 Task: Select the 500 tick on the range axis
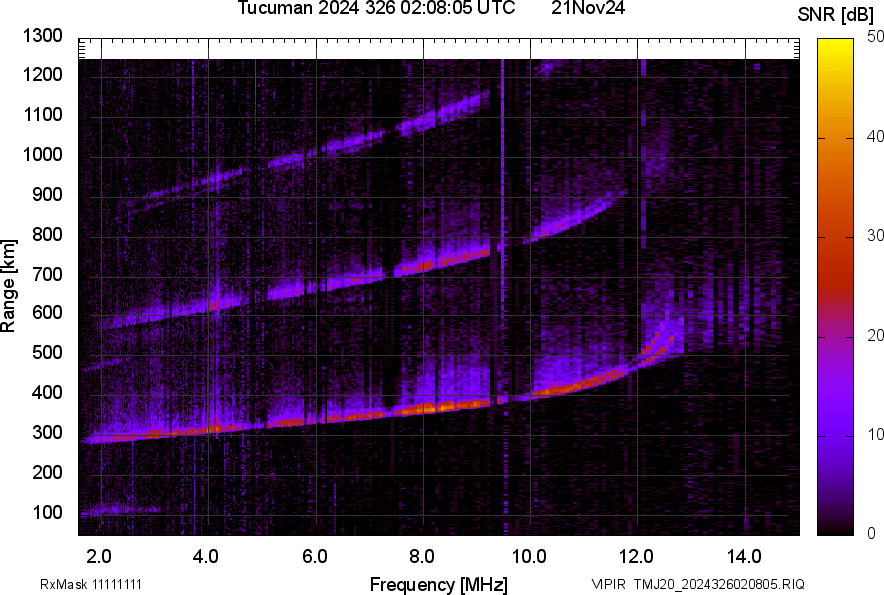point(49,353)
